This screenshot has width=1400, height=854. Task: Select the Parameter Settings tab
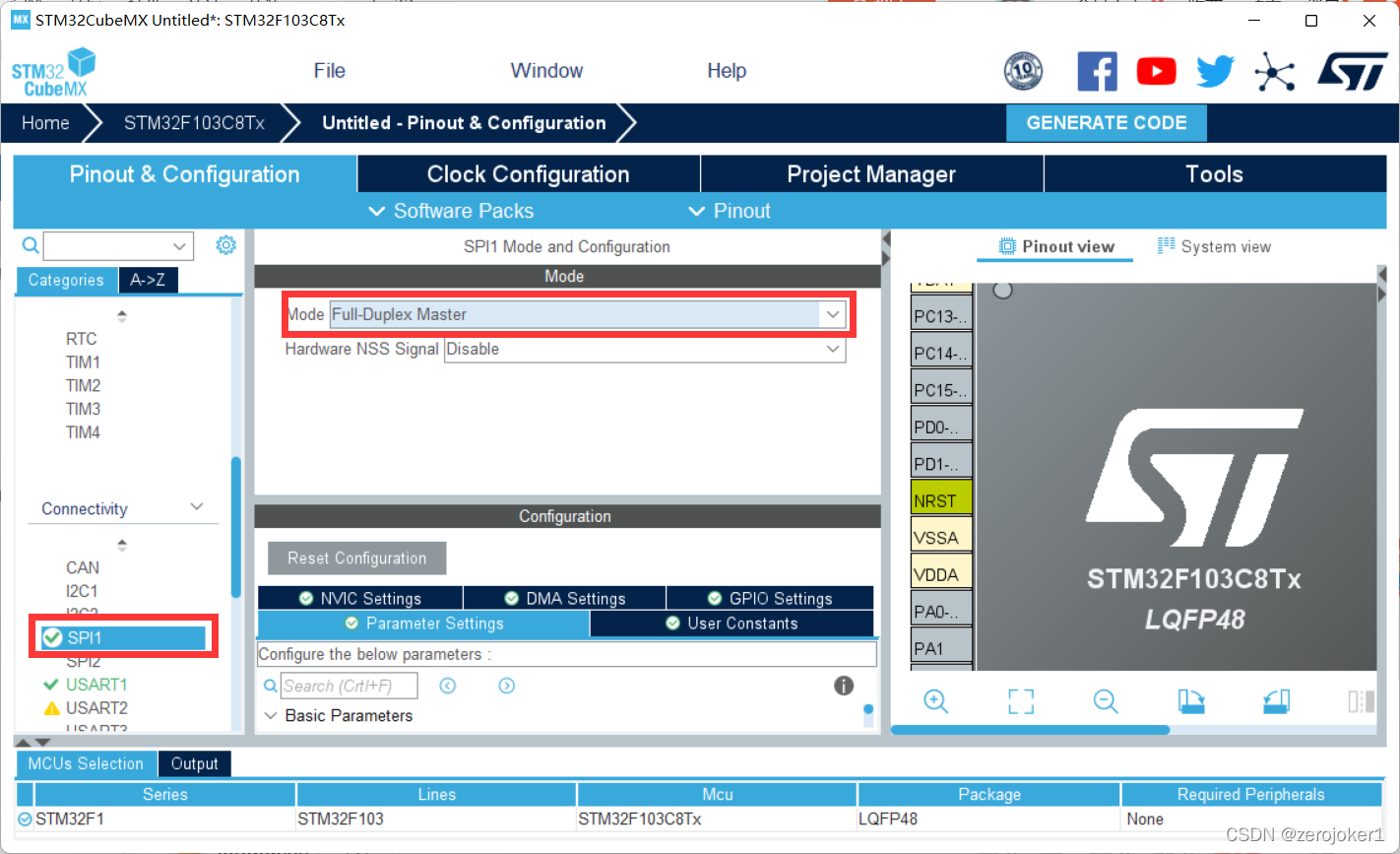tap(424, 624)
